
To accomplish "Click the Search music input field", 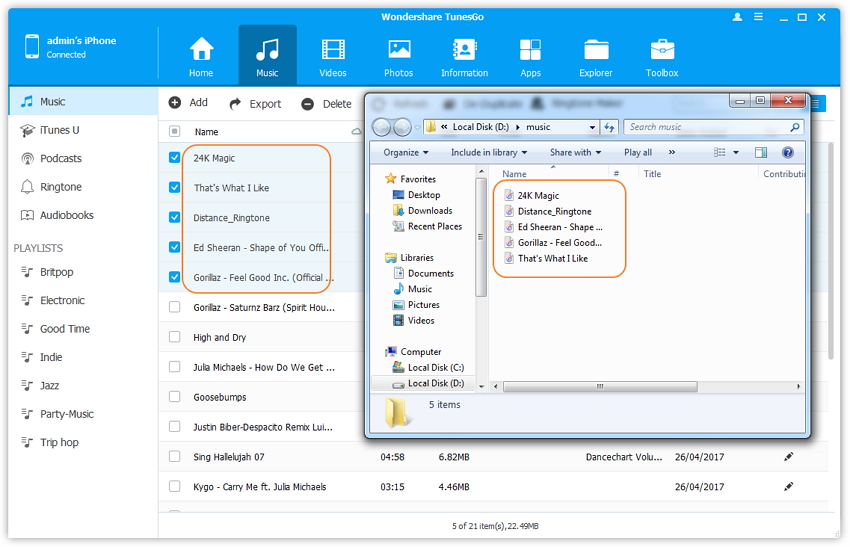I will pyautogui.click(x=708, y=127).
